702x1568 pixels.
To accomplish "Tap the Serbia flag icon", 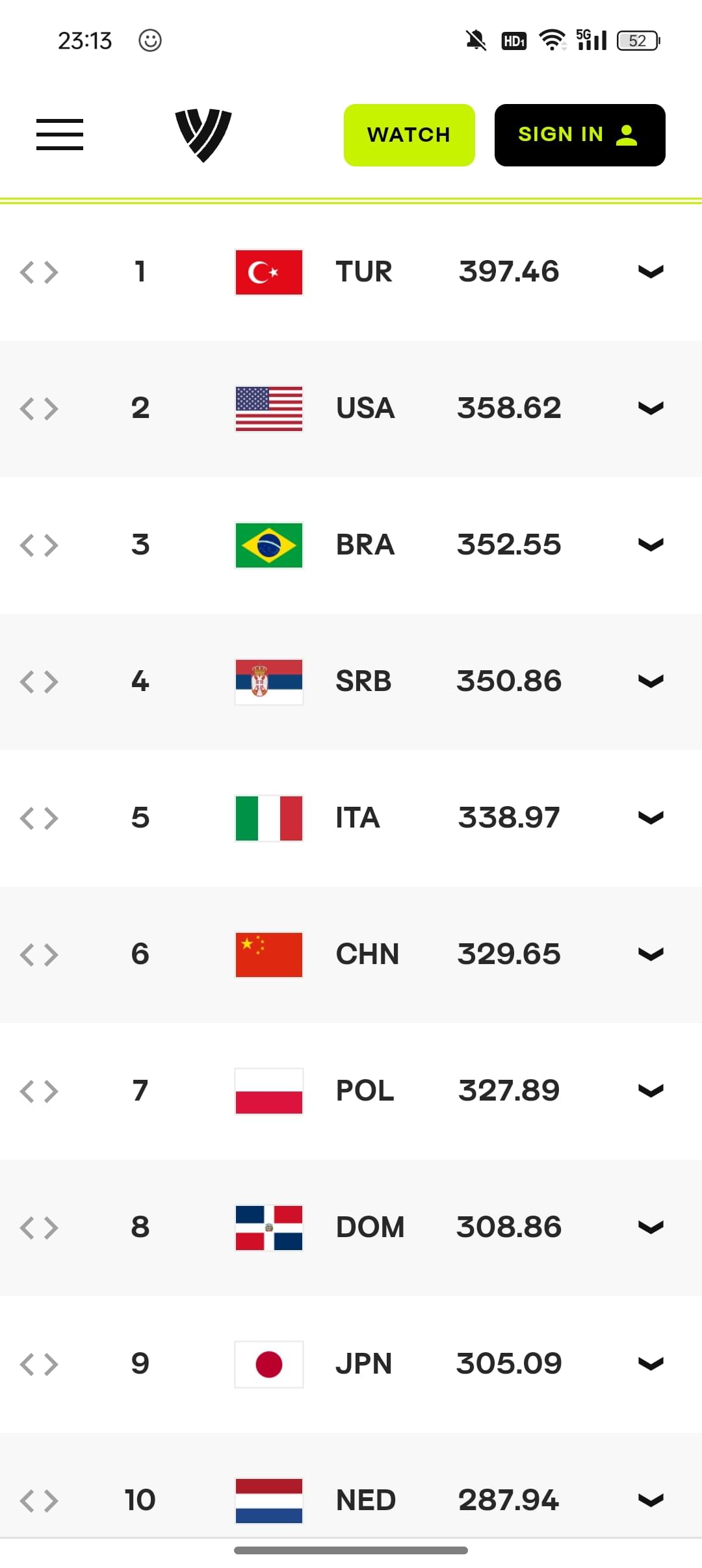I will pyautogui.click(x=269, y=682).
